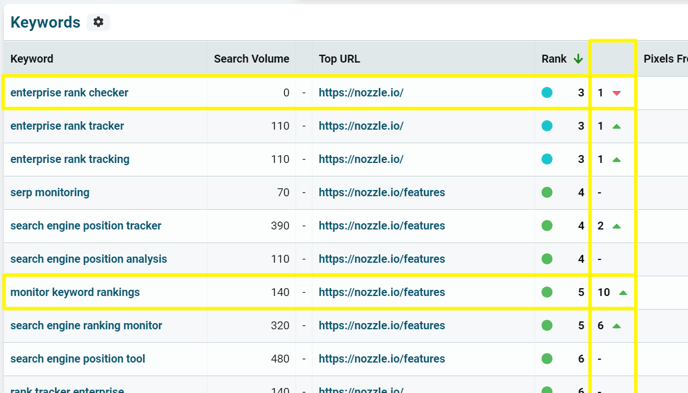Click teal rank dot for enterprise rank checker
Viewport: 688px width, 393px height.
coord(547,93)
